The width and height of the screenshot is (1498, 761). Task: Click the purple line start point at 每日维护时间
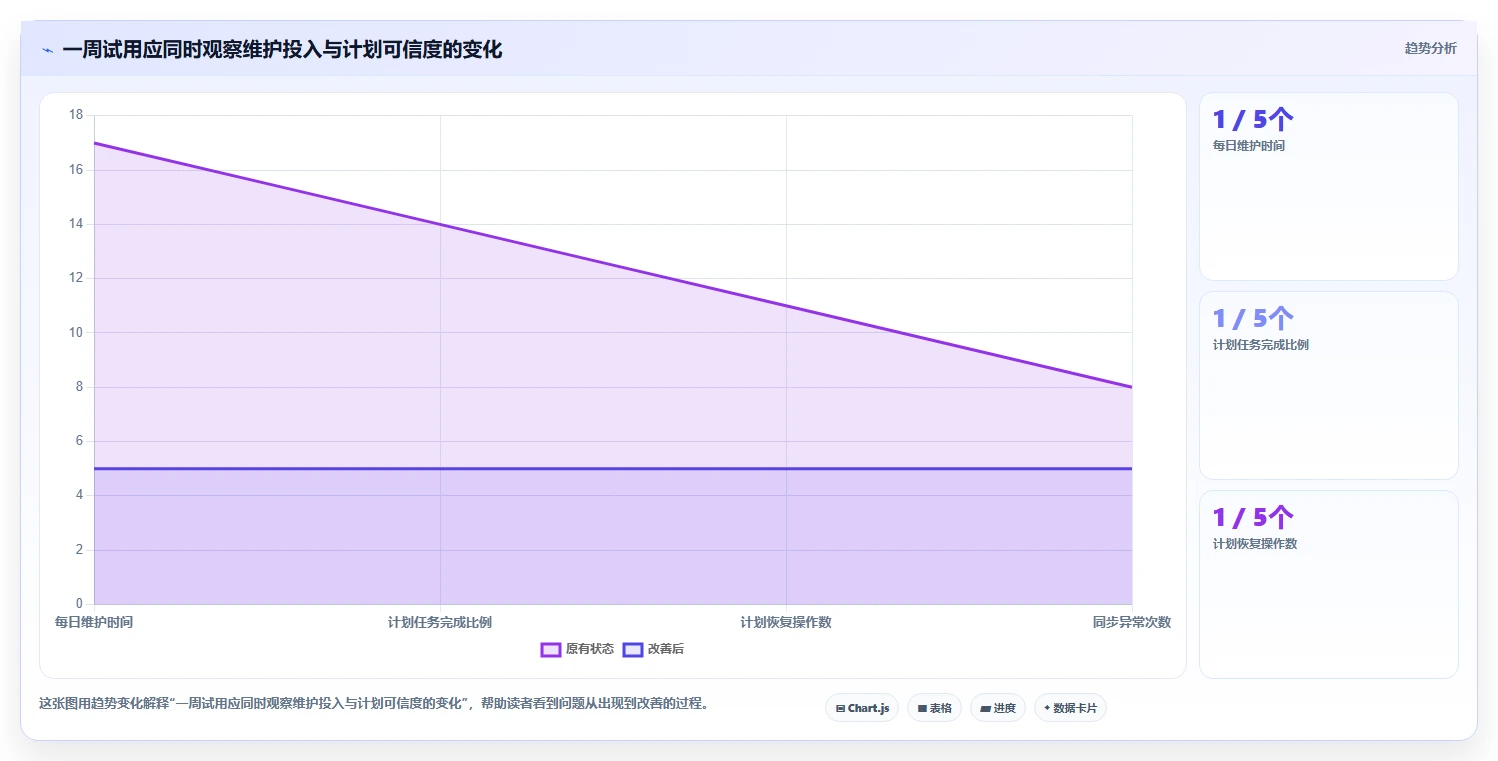94,143
